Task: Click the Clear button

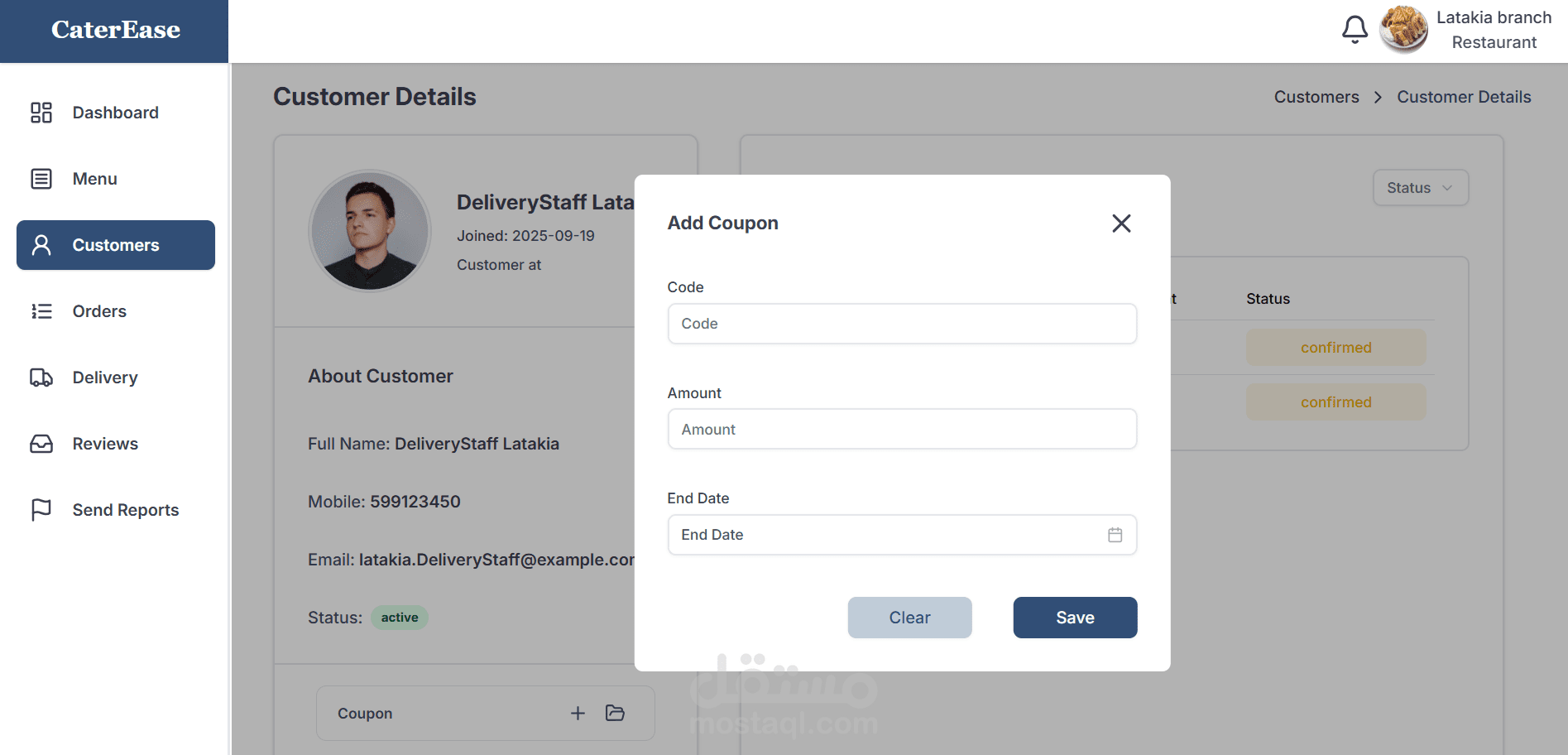Action: (909, 618)
